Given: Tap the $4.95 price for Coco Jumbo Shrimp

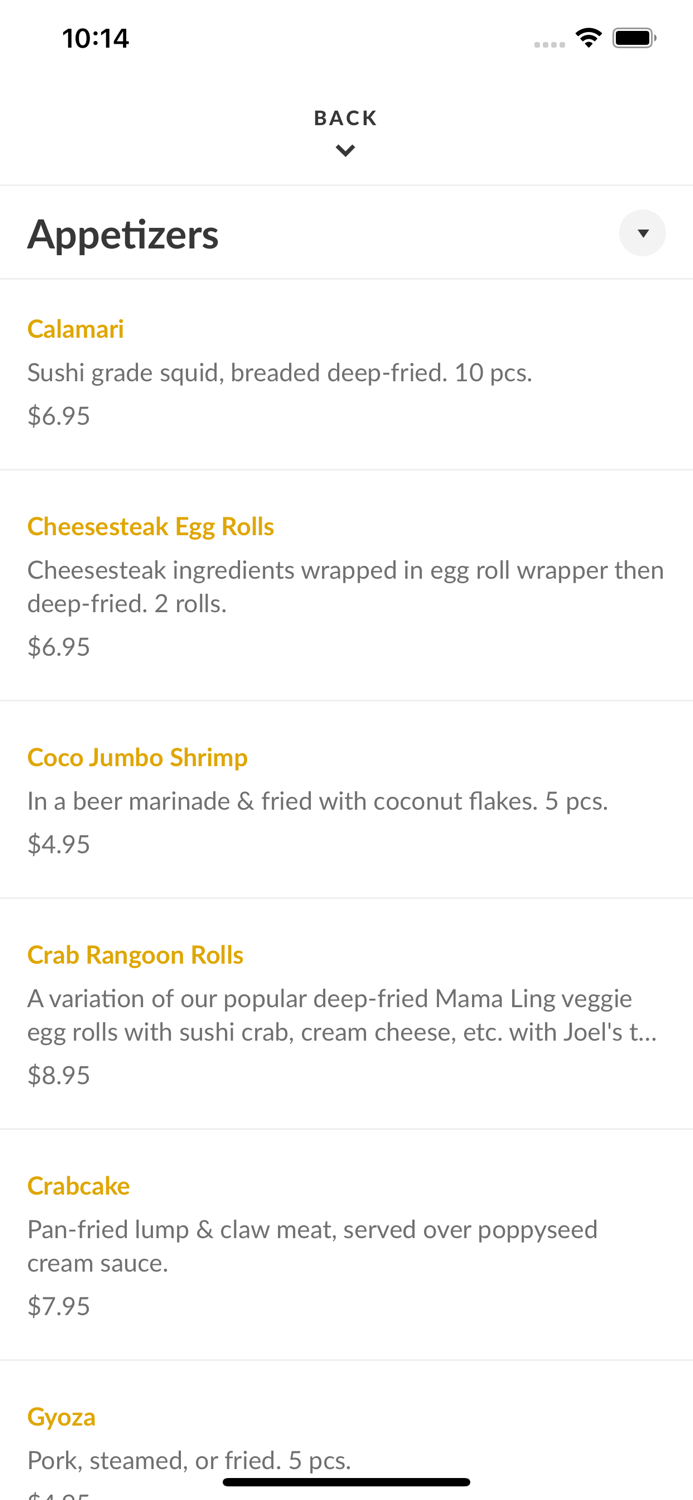Looking at the screenshot, I should [x=58, y=843].
